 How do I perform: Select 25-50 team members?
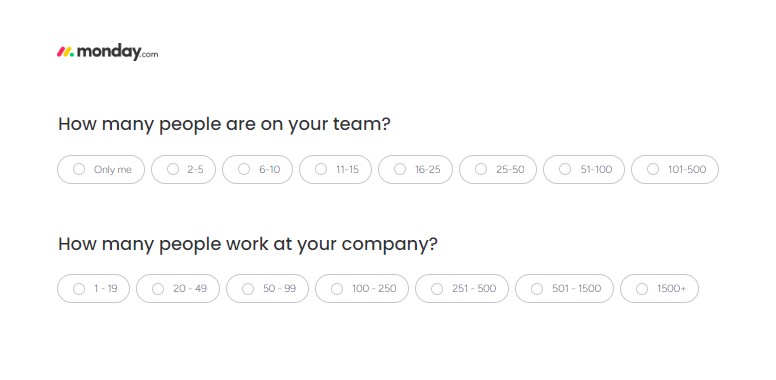click(x=498, y=170)
